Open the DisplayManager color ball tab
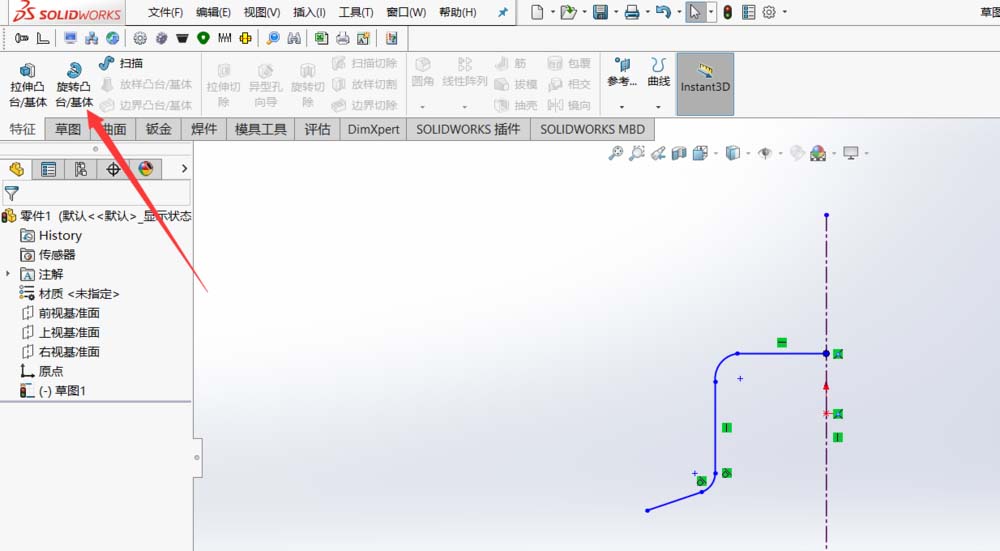 pyautogui.click(x=145, y=169)
